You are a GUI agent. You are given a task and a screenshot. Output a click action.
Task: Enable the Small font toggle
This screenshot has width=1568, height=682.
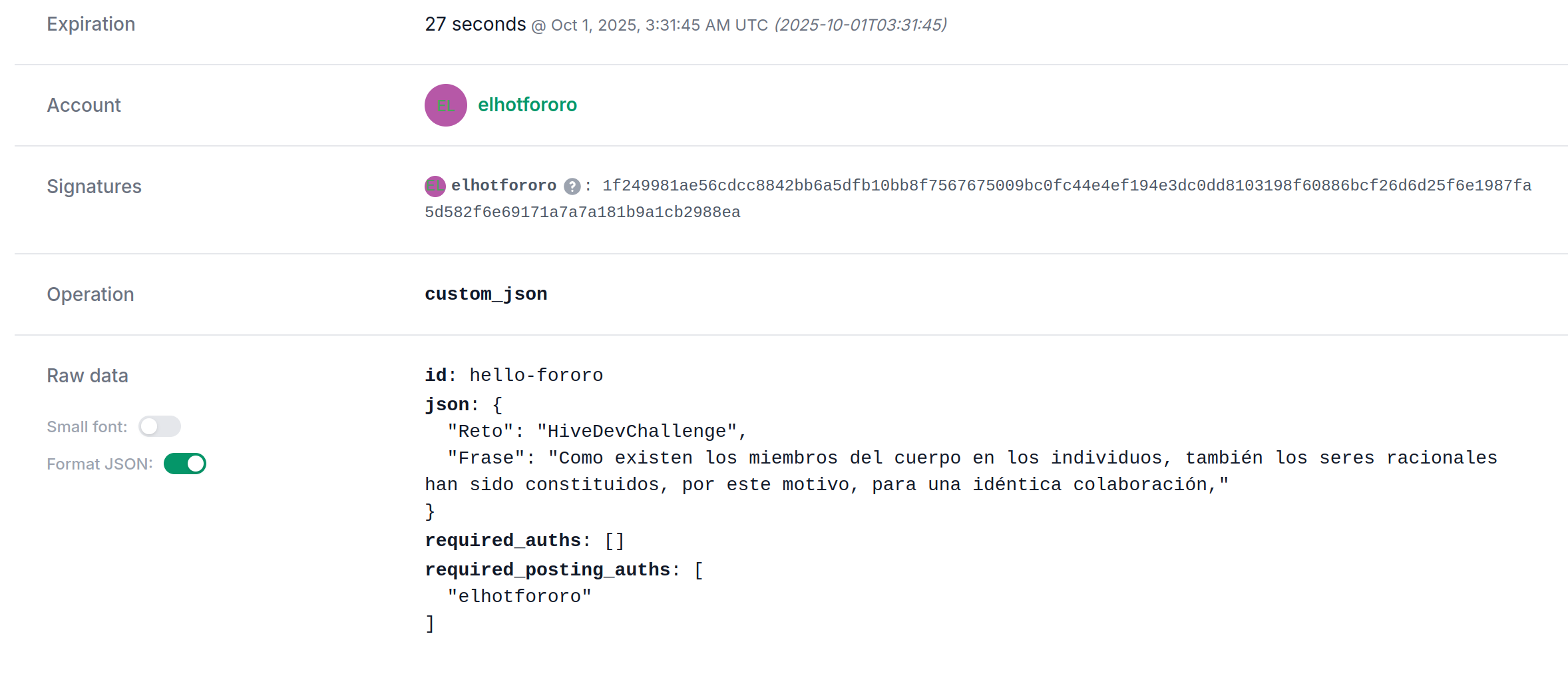[x=160, y=426]
